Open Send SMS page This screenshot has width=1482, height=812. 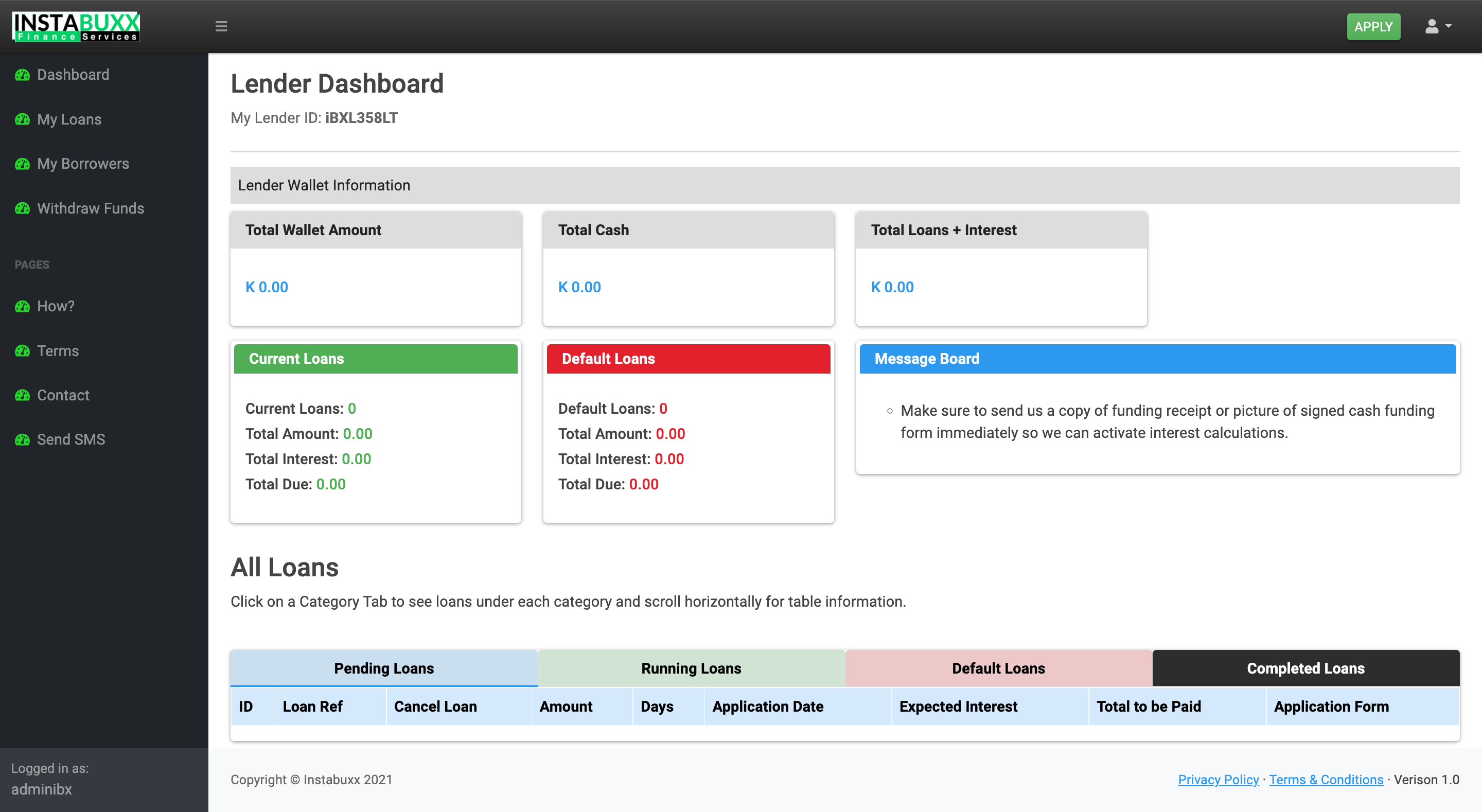[x=71, y=439]
